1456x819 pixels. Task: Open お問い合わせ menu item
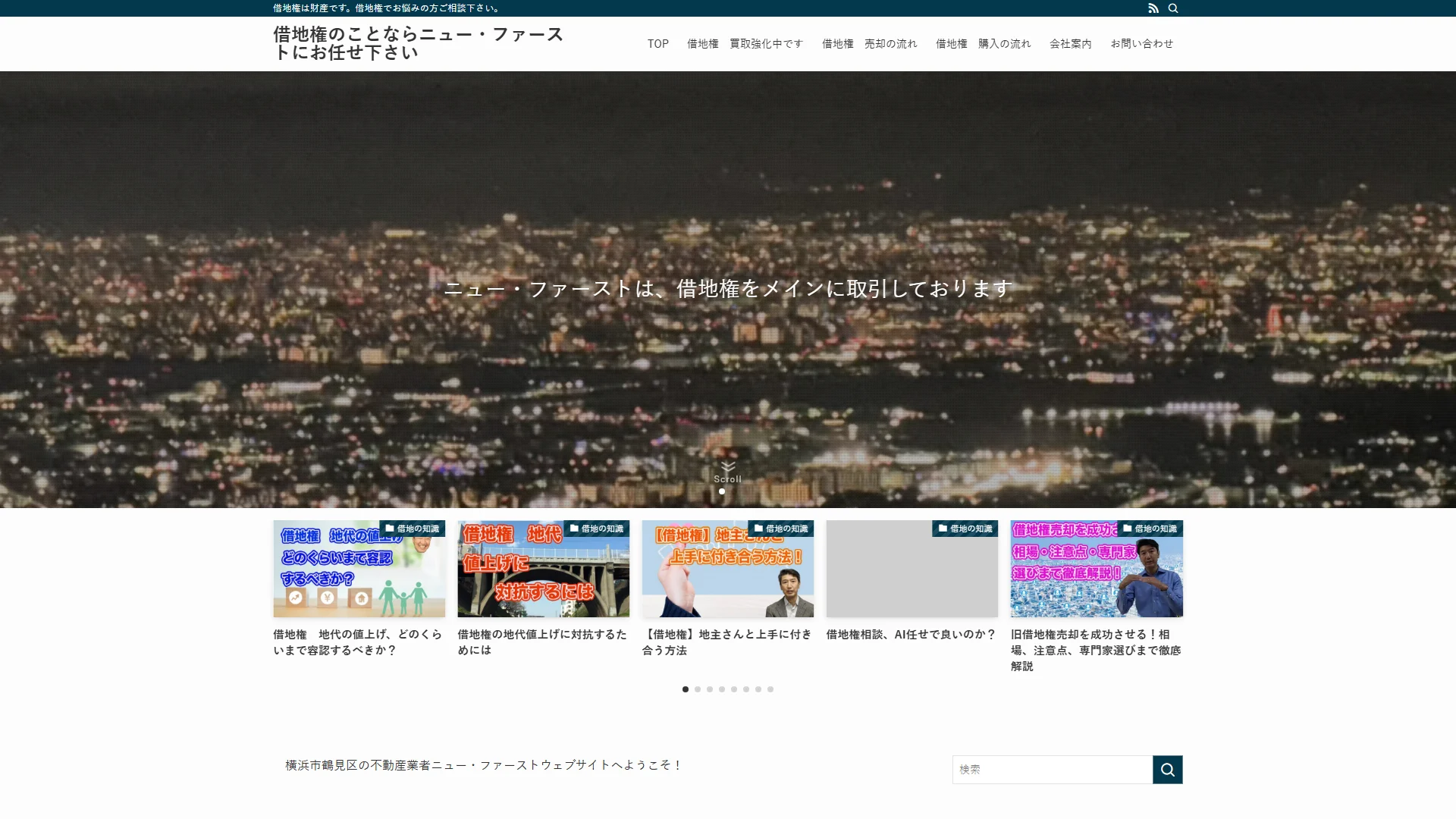click(1142, 44)
